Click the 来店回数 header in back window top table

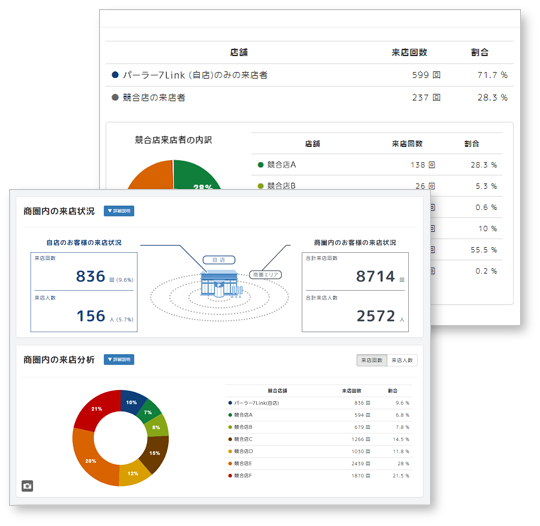click(409, 52)
